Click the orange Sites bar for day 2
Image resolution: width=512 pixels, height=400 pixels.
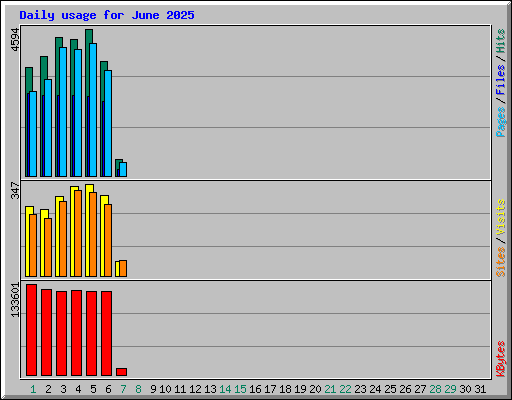[48, 247]
